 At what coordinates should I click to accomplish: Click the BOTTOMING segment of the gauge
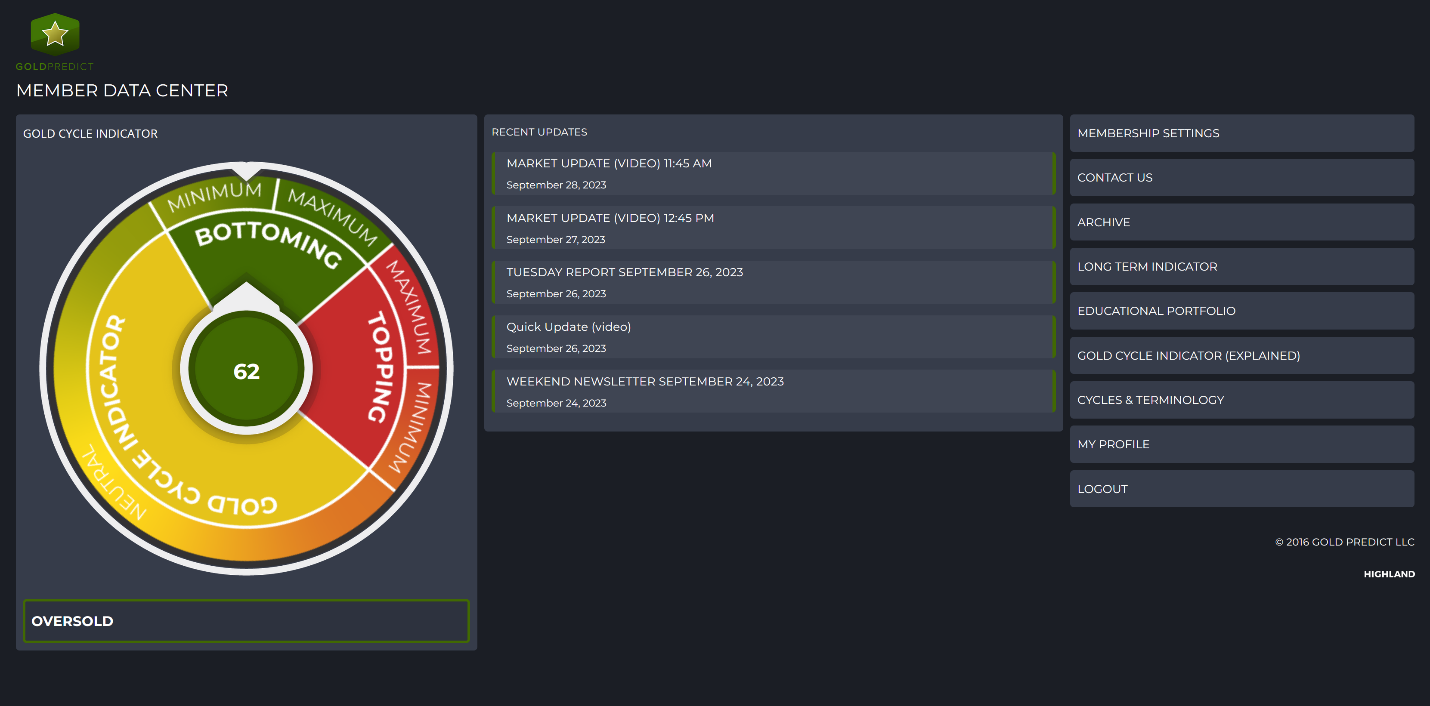tap(268, 247)
